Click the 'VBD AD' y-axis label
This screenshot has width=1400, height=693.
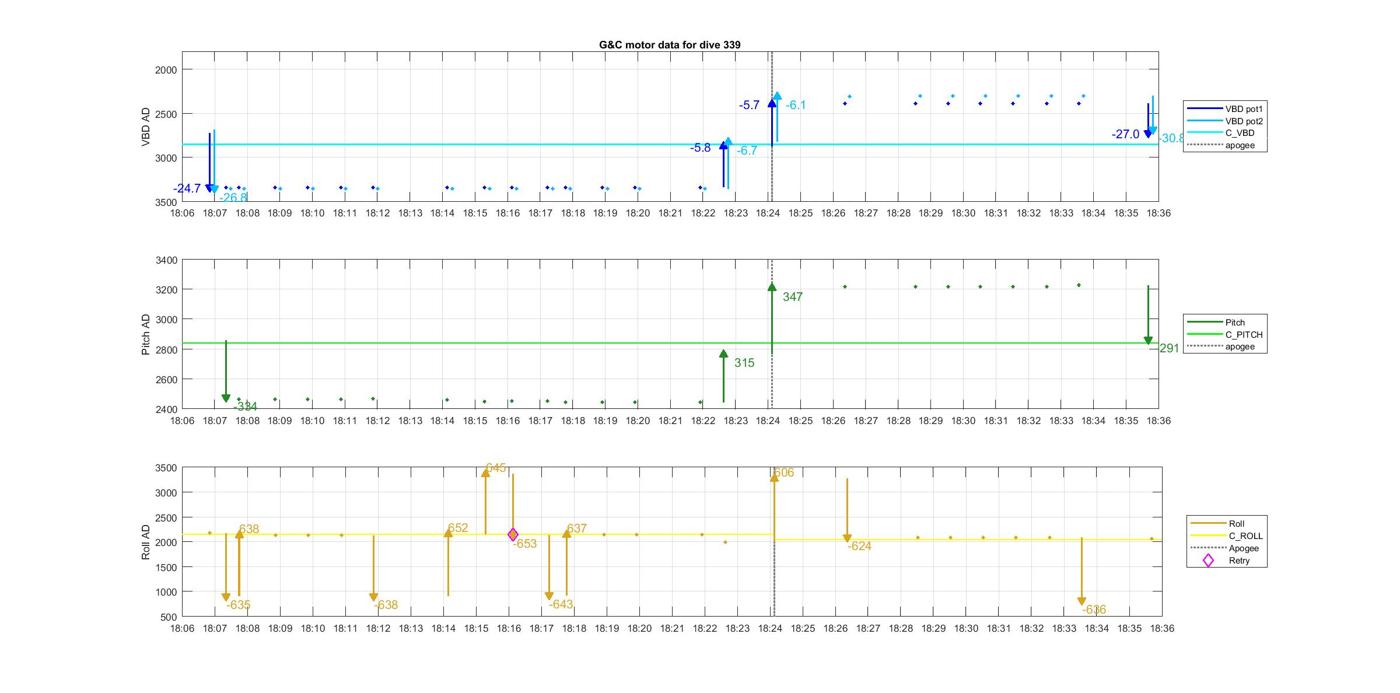click(x=146, y=127)
